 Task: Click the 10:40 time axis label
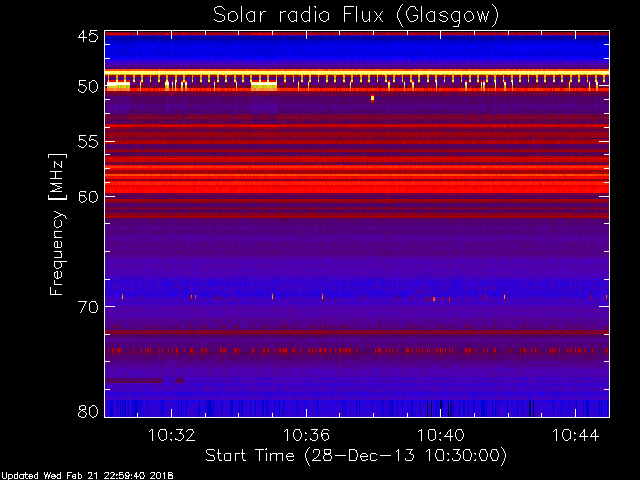click(440, 435)
